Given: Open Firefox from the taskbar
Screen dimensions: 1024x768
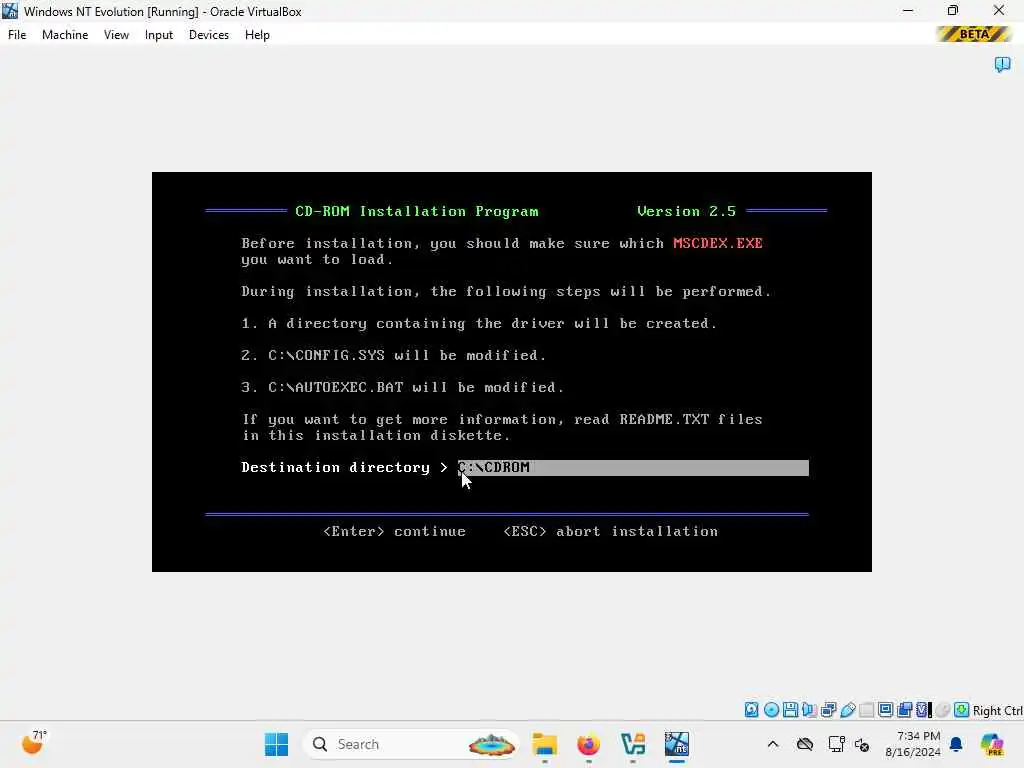Looking at the screenshot, I should click(x=588, y=744).
